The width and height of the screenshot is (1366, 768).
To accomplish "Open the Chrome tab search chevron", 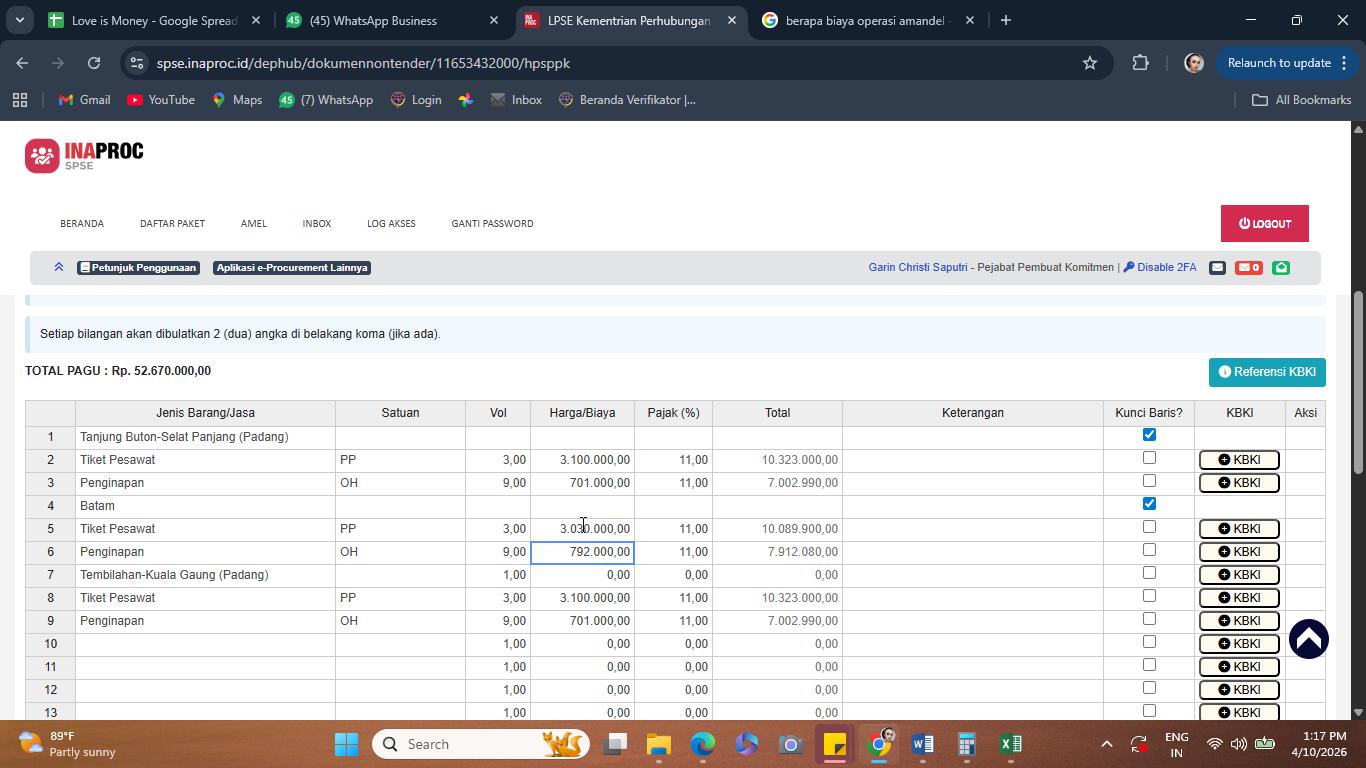I will coord(19,20).
